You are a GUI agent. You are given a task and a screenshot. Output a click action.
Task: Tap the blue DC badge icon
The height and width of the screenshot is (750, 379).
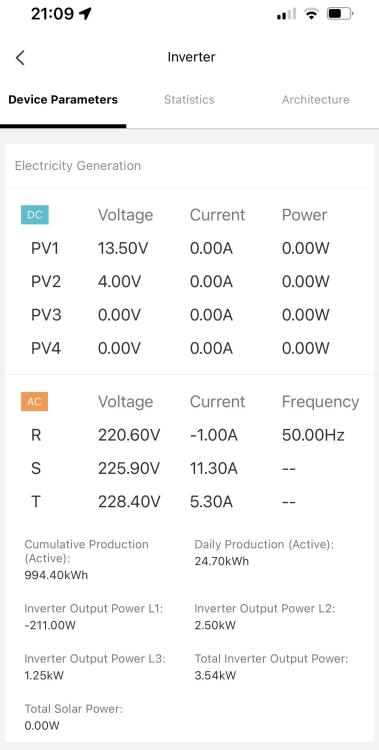[34, 215]
